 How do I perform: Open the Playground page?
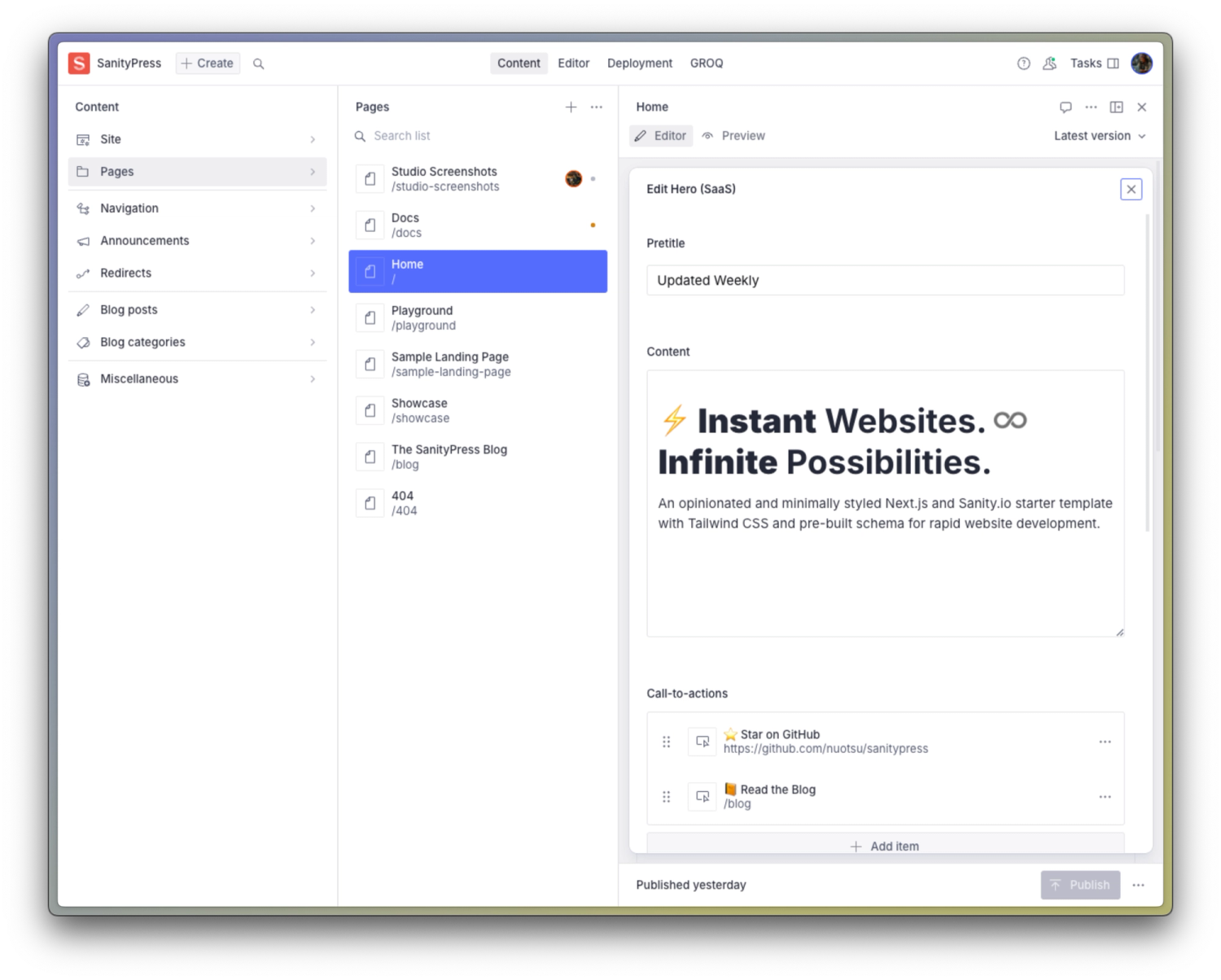pyautogui.click(x=478, y=318)
